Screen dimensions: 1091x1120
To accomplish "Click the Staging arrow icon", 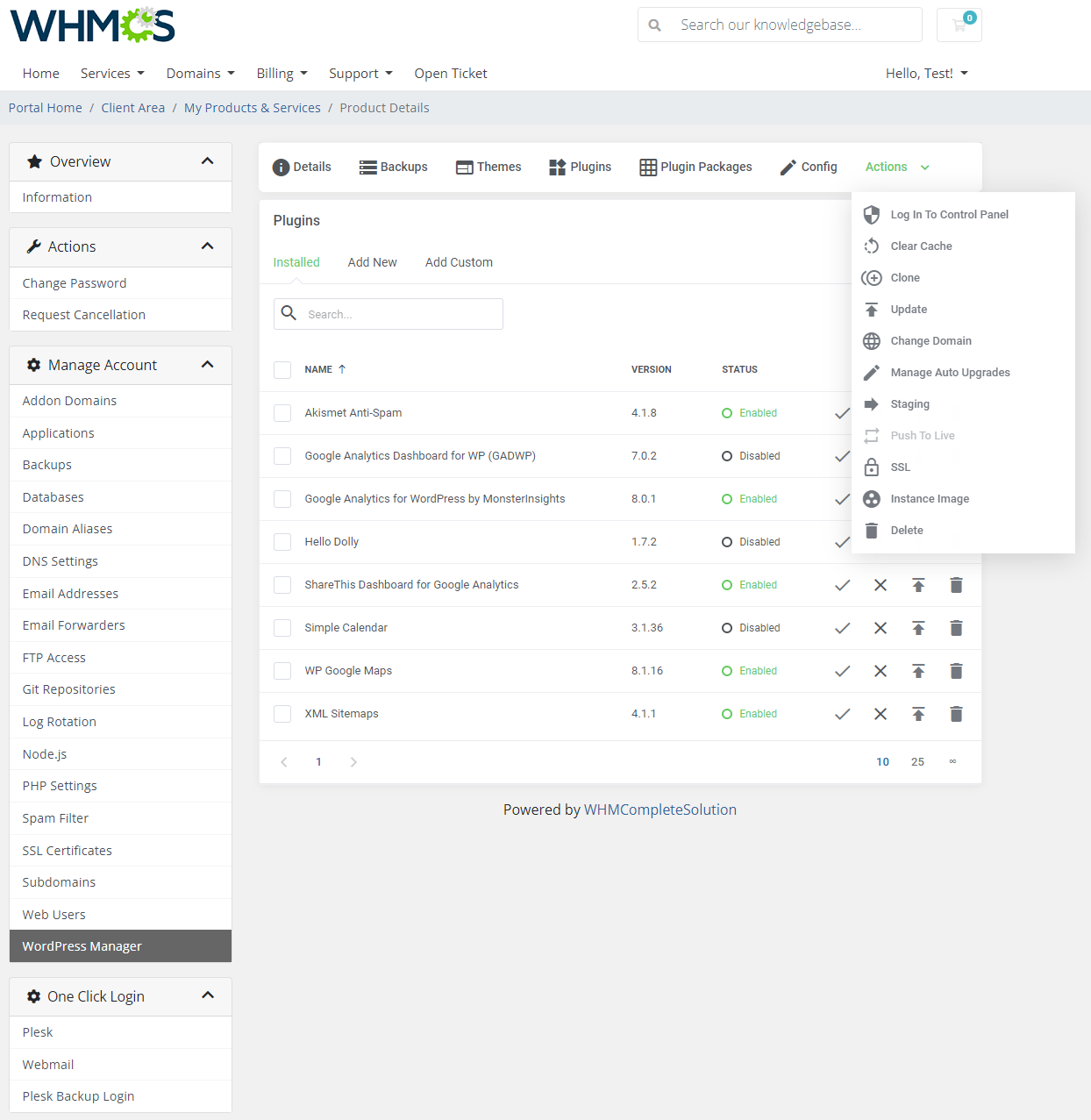I will [871, 404].
